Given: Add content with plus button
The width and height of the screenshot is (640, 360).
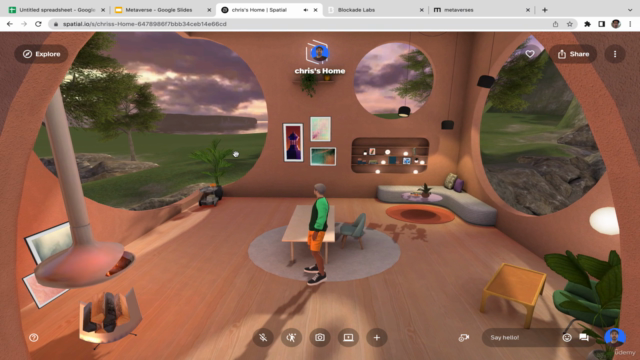Looking at the screenshot, I should click(376, 338).
